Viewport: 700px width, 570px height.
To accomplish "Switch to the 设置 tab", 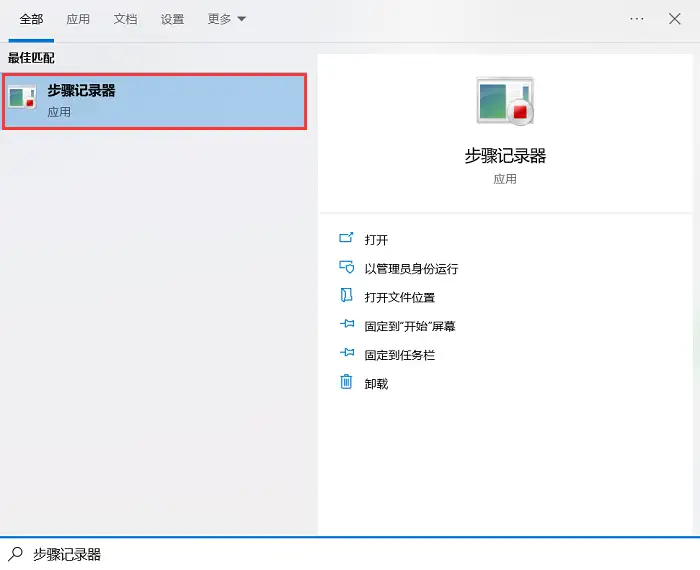I will (172, 19).
